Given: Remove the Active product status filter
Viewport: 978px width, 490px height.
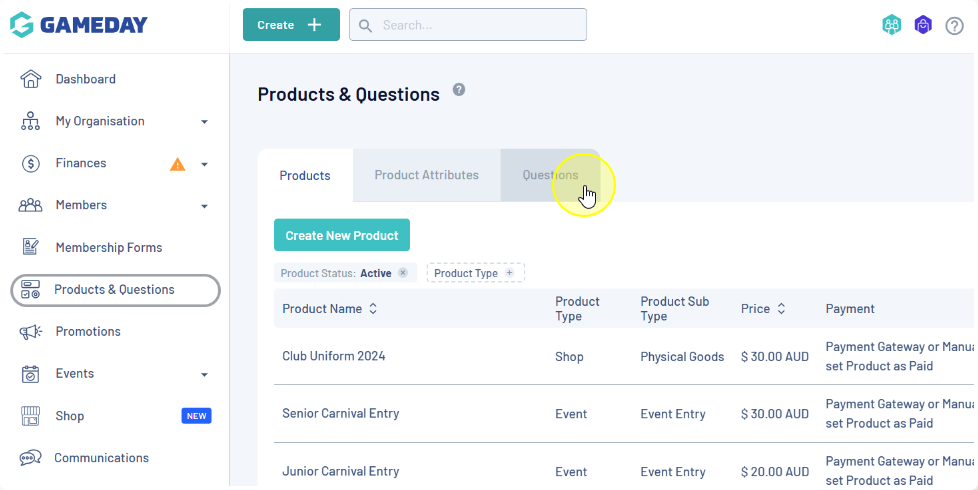Looking at the screenshot, I should click(403, 273).
